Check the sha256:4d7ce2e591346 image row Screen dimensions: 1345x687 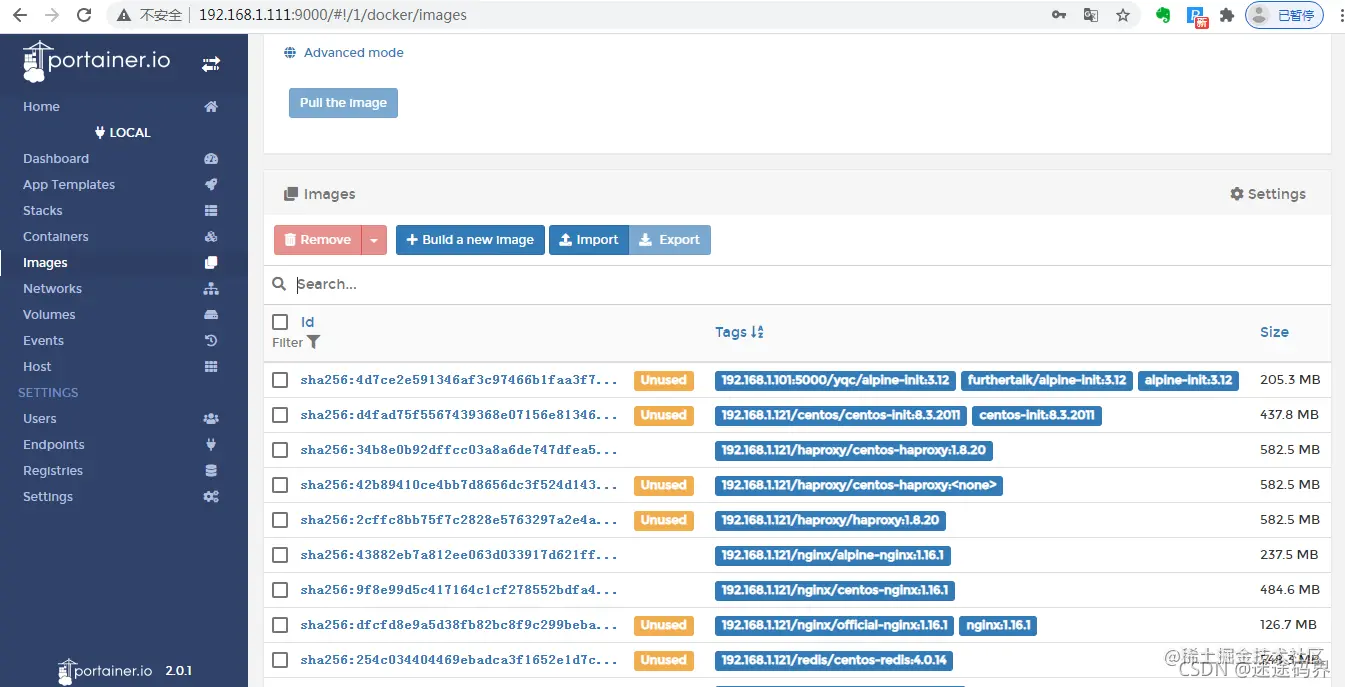click(x=280, y=380)
